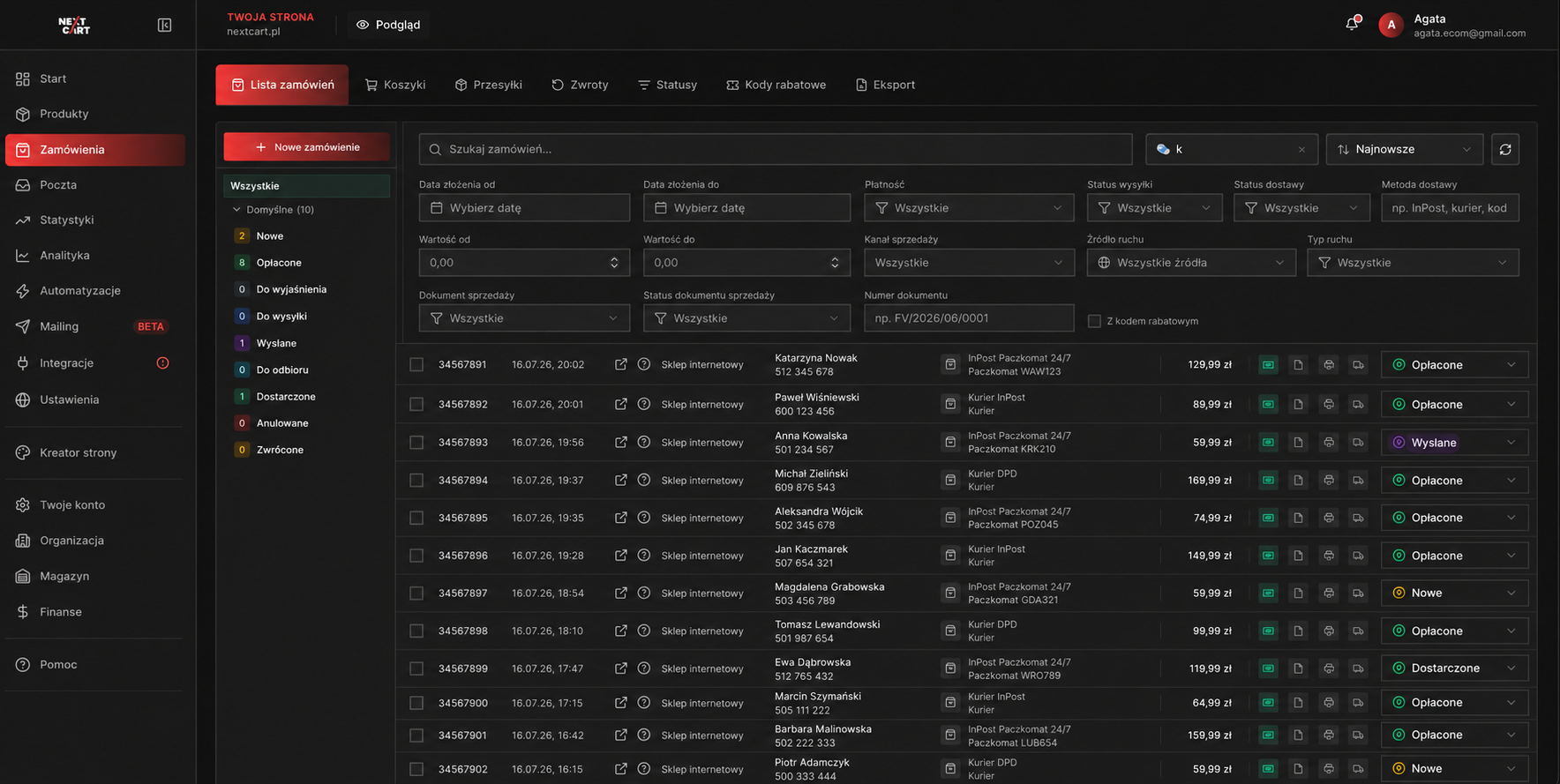This screenshot has width=1560, height=784.
Task: Click the refresh orders list icon
Action: click(1505, 149)
